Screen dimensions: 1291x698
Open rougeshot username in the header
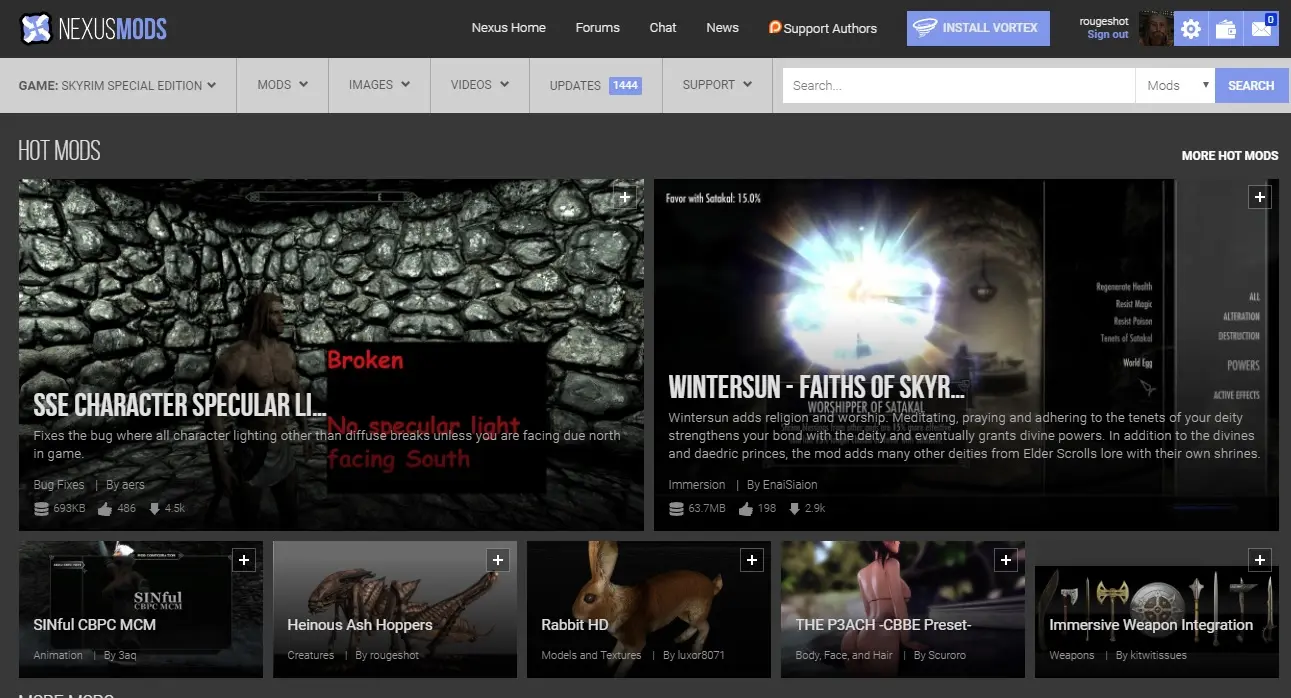[1104, 21]
